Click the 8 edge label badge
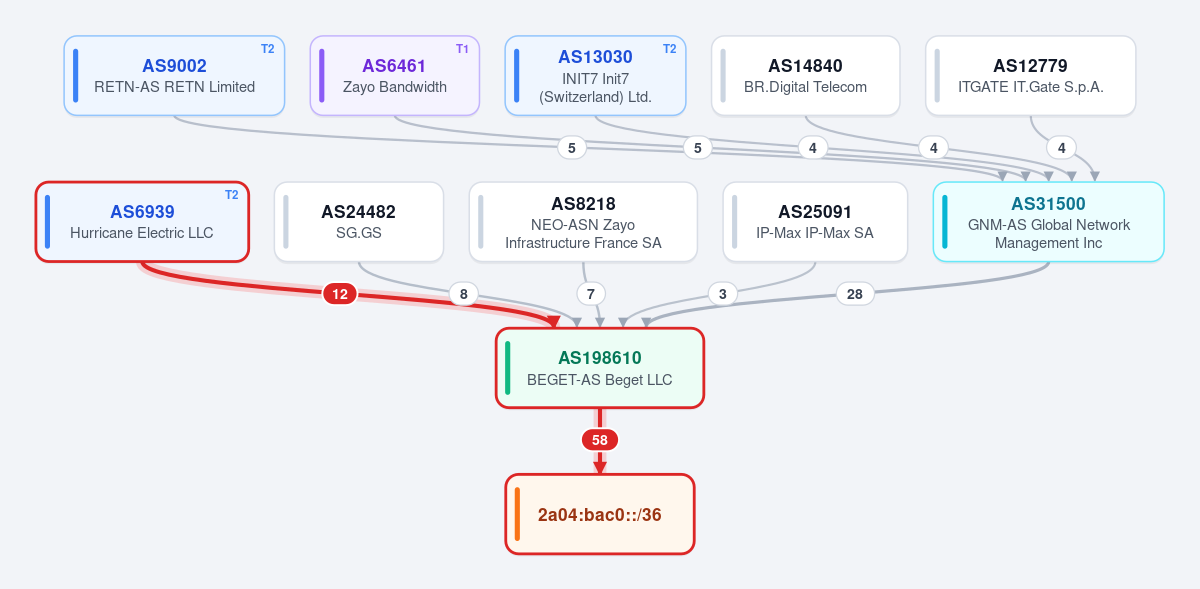Screen dimensions: 1200x589 pos(463,294)
